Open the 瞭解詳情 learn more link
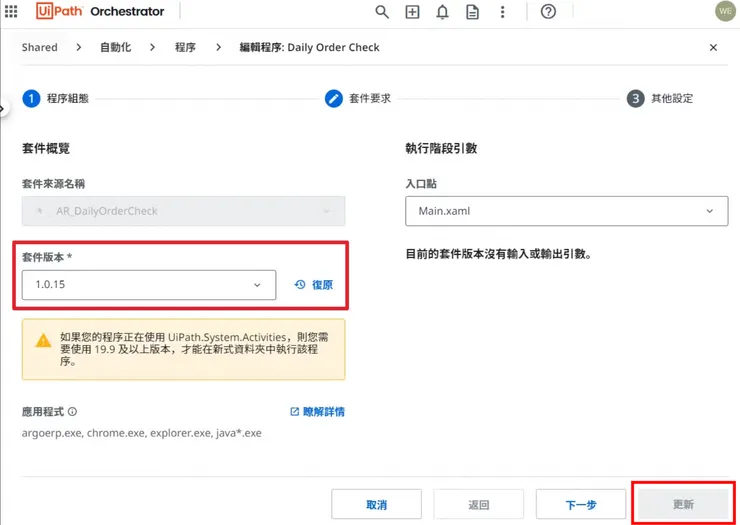Image resolution: width=740 pixels, height=525 pixels. [317, 412]
